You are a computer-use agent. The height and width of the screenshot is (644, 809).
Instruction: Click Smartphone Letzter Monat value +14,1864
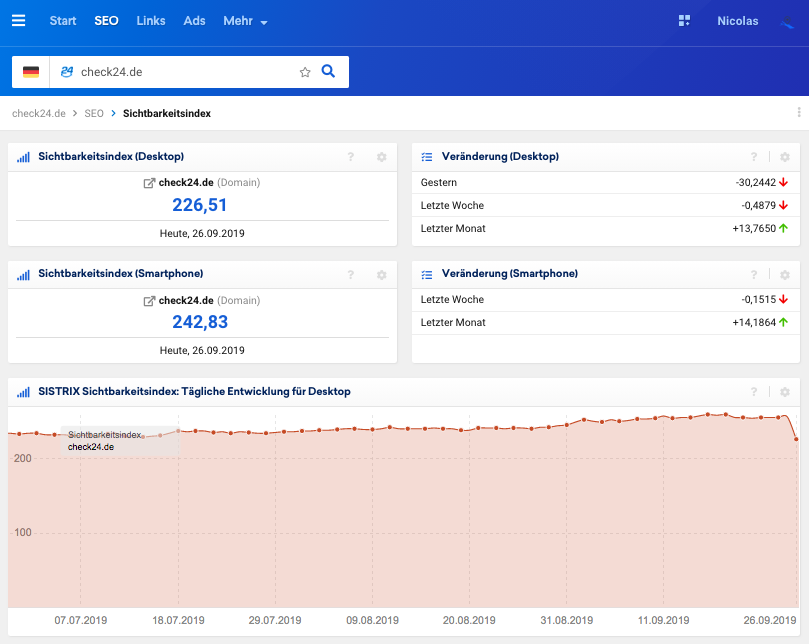point(754,323)
